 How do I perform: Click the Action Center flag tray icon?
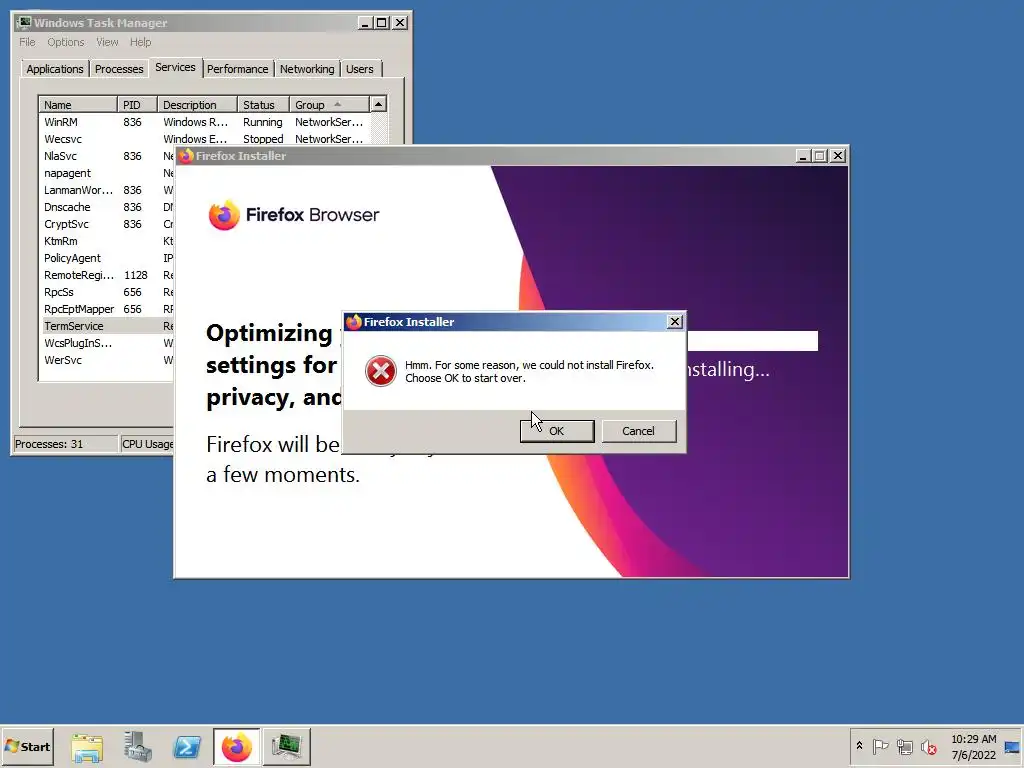click(880, 746)
